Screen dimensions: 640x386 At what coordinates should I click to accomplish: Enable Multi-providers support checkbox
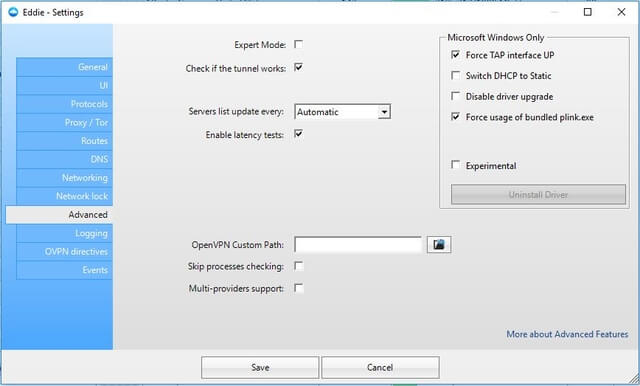point(299,288)
